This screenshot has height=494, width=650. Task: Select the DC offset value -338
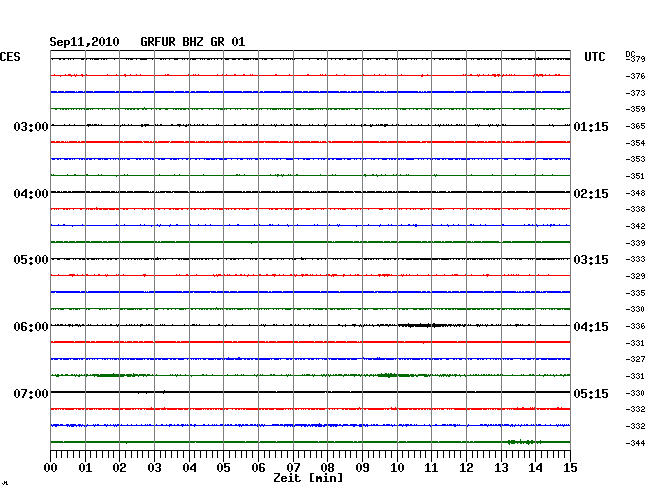[x=635, y=209]
